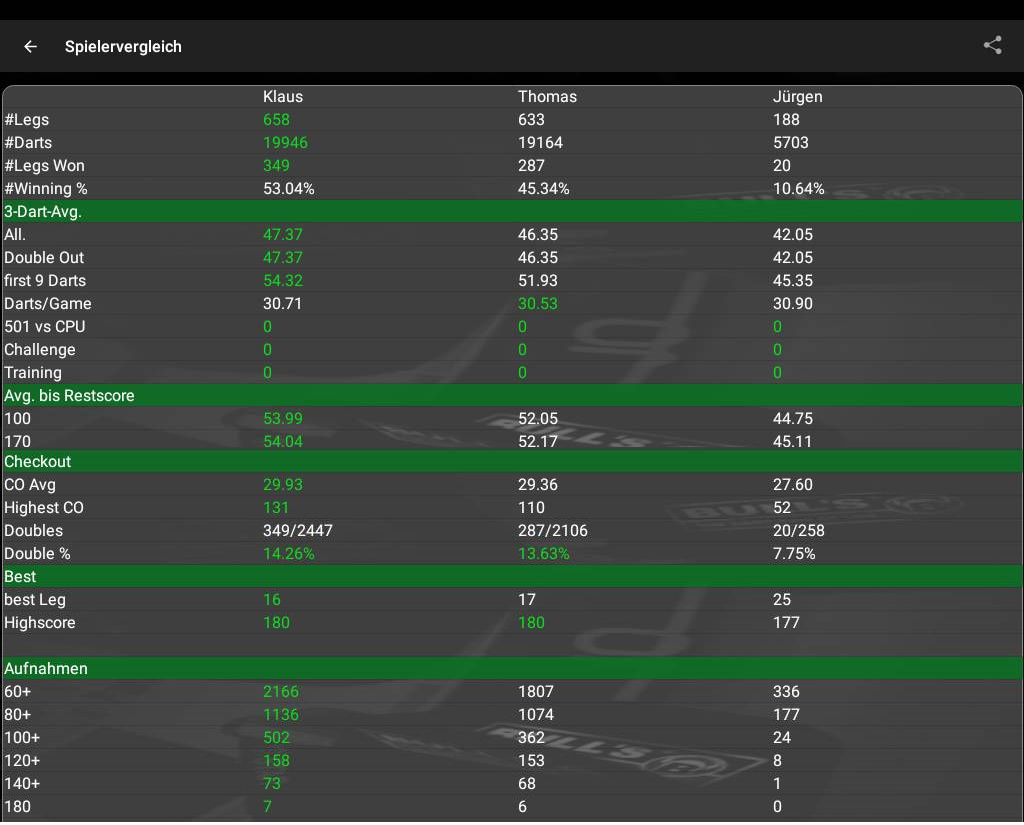
Task: Select the Jürgen player column header
Action: pos(797,97)
